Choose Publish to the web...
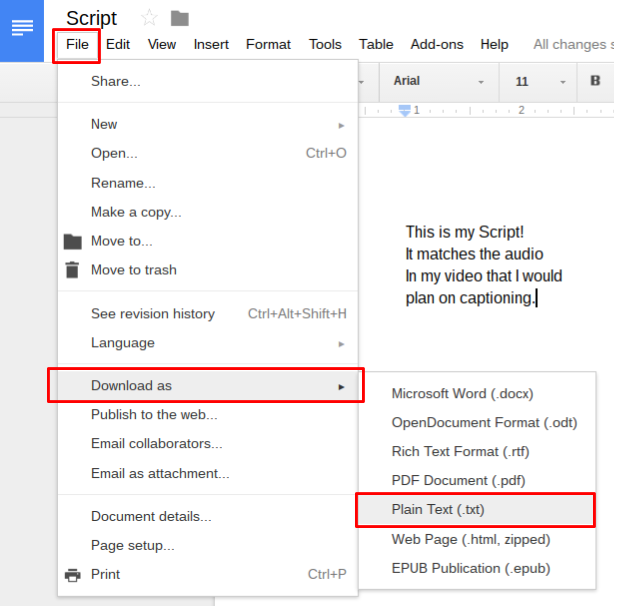The image size is (631, 607). tap(208, 415)
